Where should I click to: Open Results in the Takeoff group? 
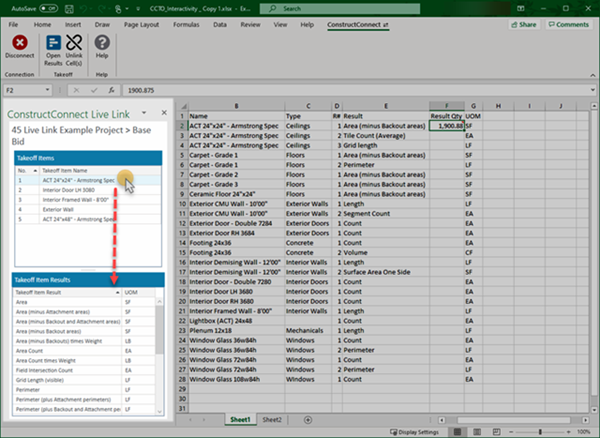53,50
